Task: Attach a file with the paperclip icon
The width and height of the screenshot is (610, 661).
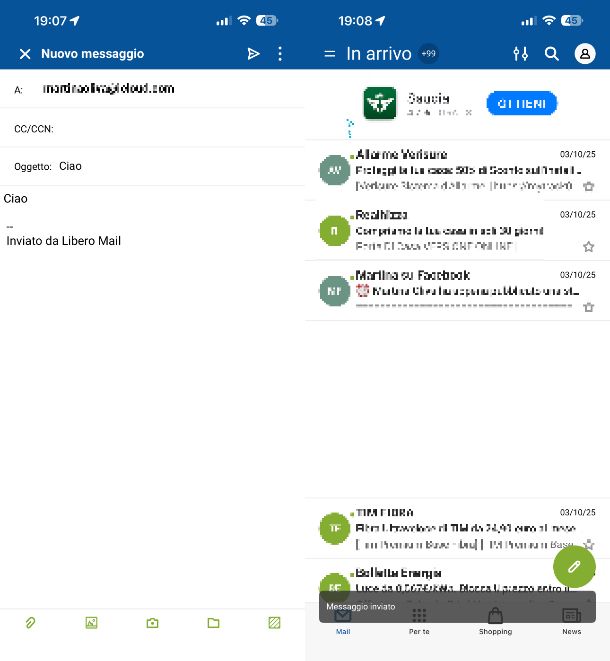Action: coord(30,623)
